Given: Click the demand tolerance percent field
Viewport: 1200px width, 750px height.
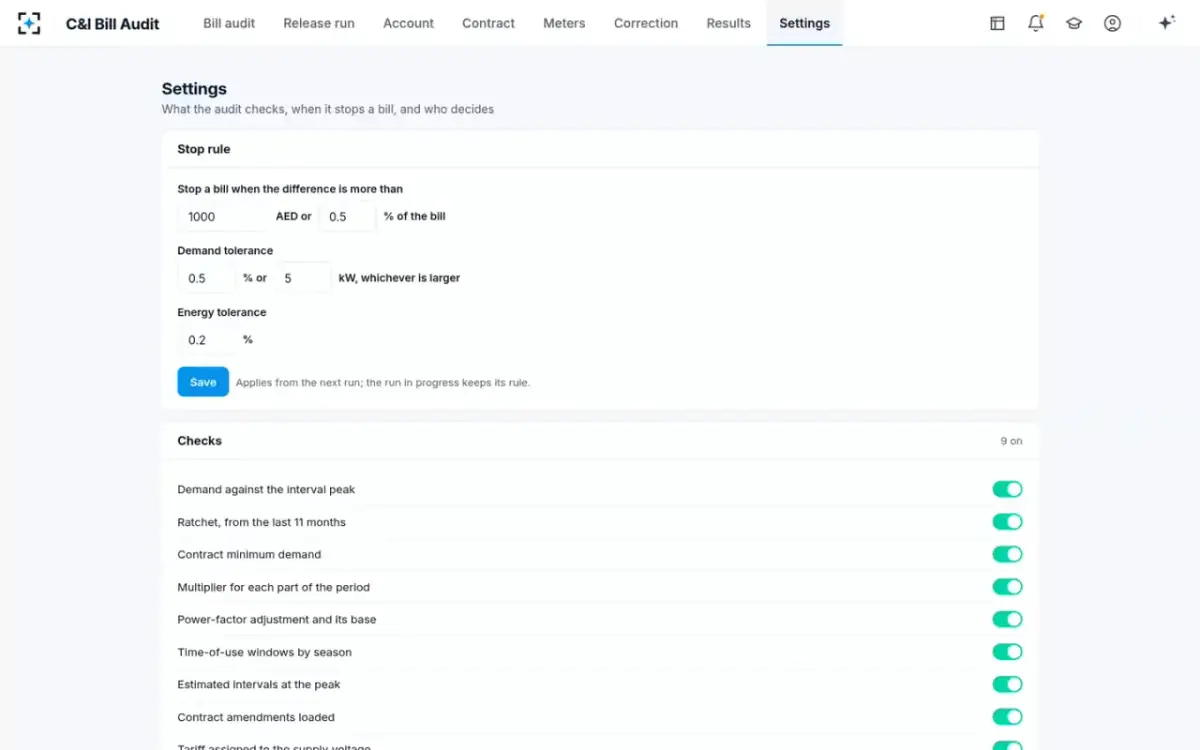Looking at the screenshot, I should (206, 278).
